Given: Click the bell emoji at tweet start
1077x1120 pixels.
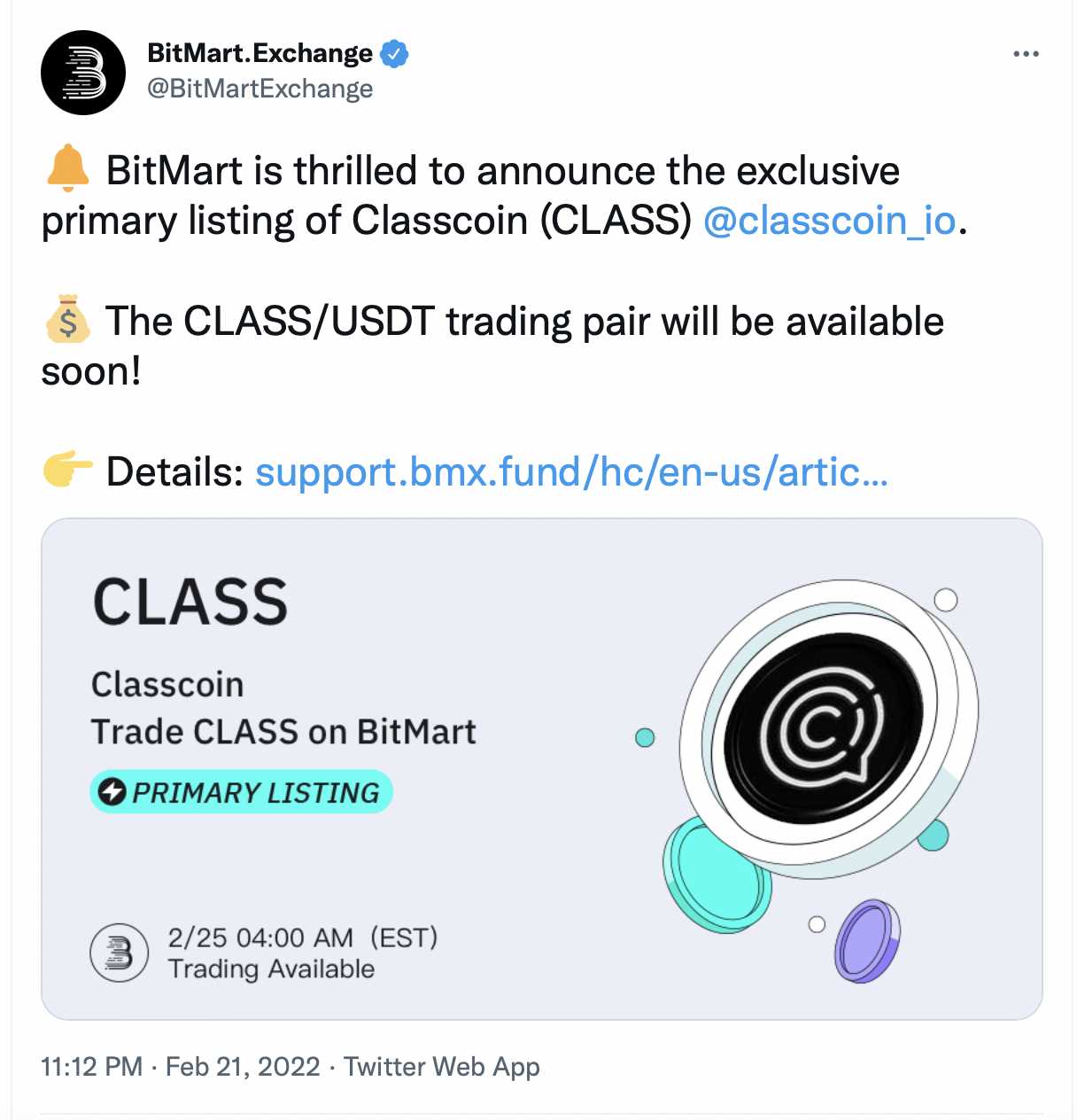Looking at the screenshot, I should pyautogui.click(x=66, y=169).
